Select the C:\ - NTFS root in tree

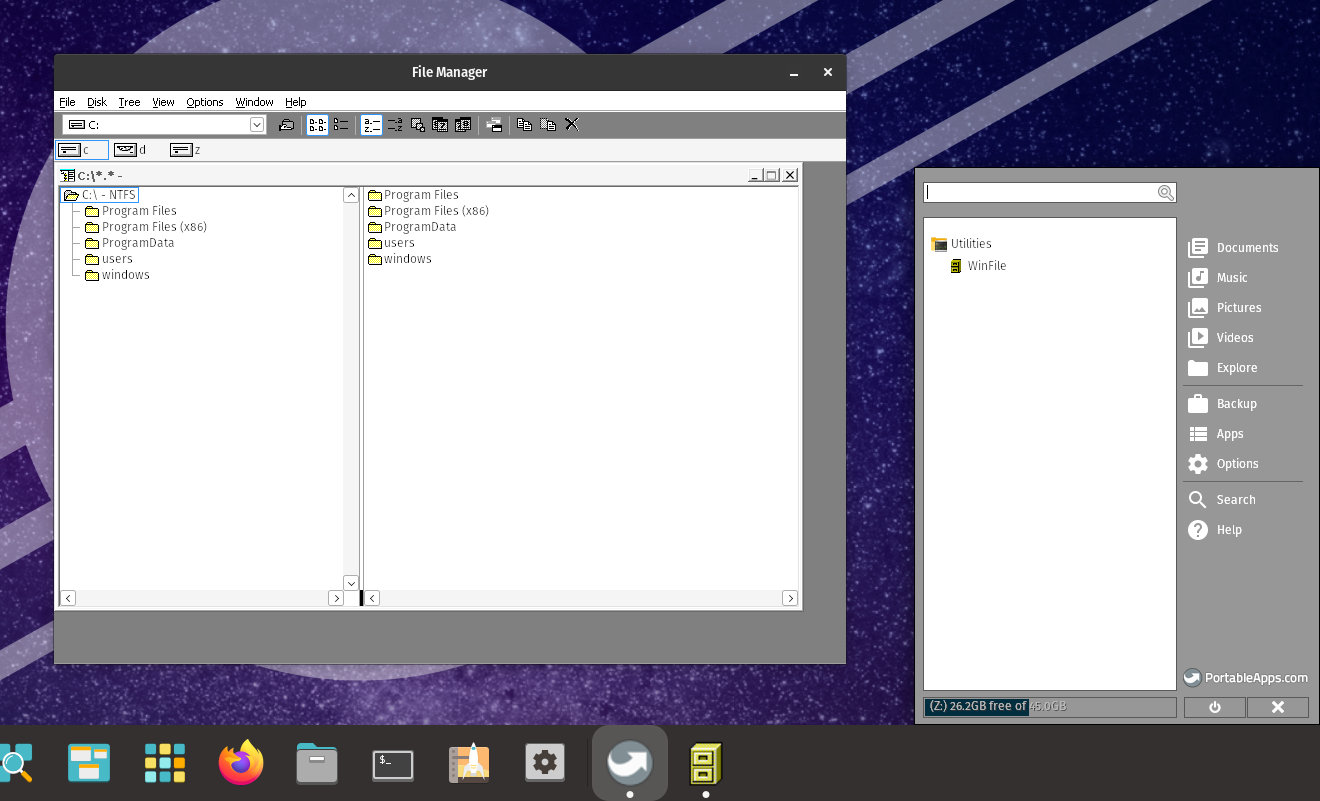[x=100, y=195]
